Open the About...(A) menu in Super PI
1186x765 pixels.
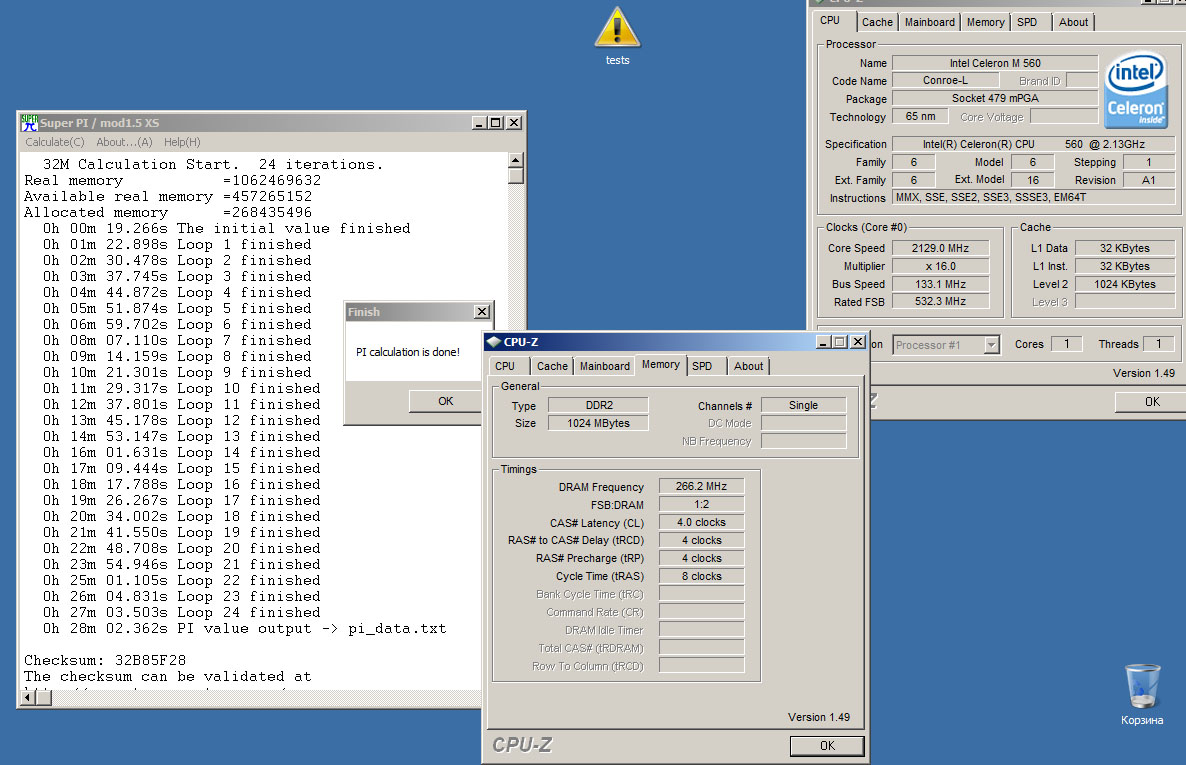(124, 142)
